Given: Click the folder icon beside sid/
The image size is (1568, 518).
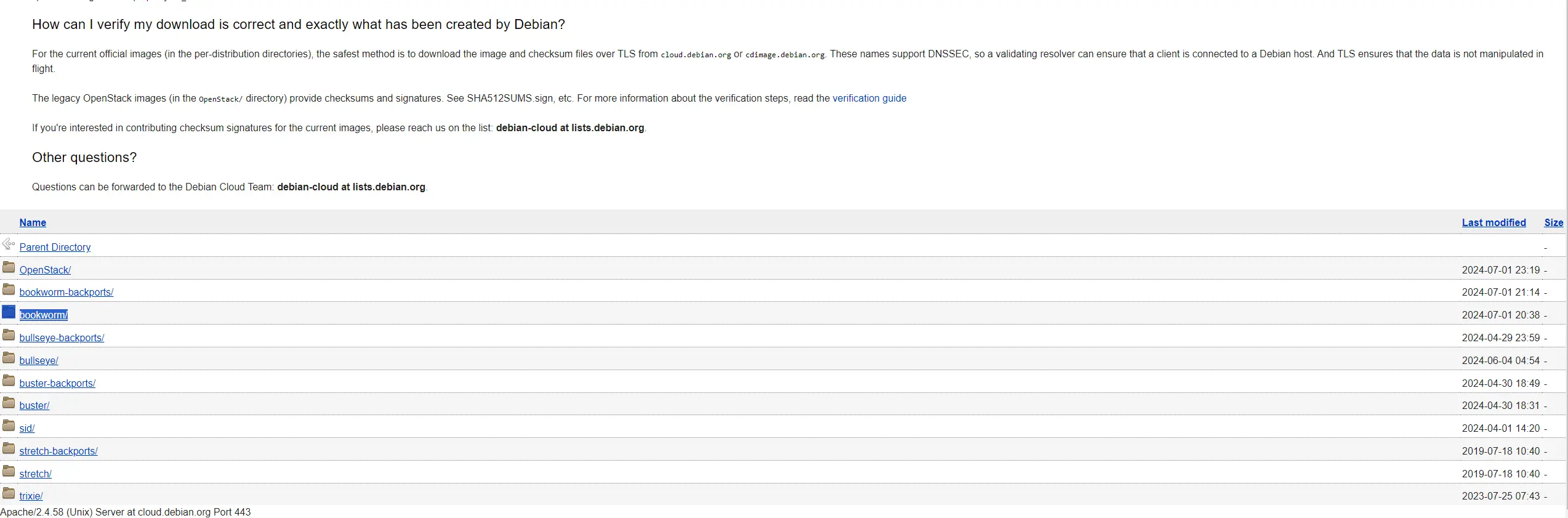Looking at the screenshot, I should 9,426.
